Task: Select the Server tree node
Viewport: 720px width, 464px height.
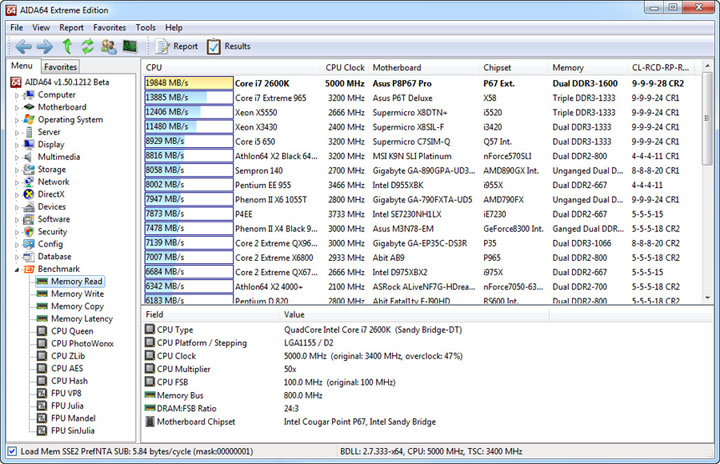Action: 49,132
